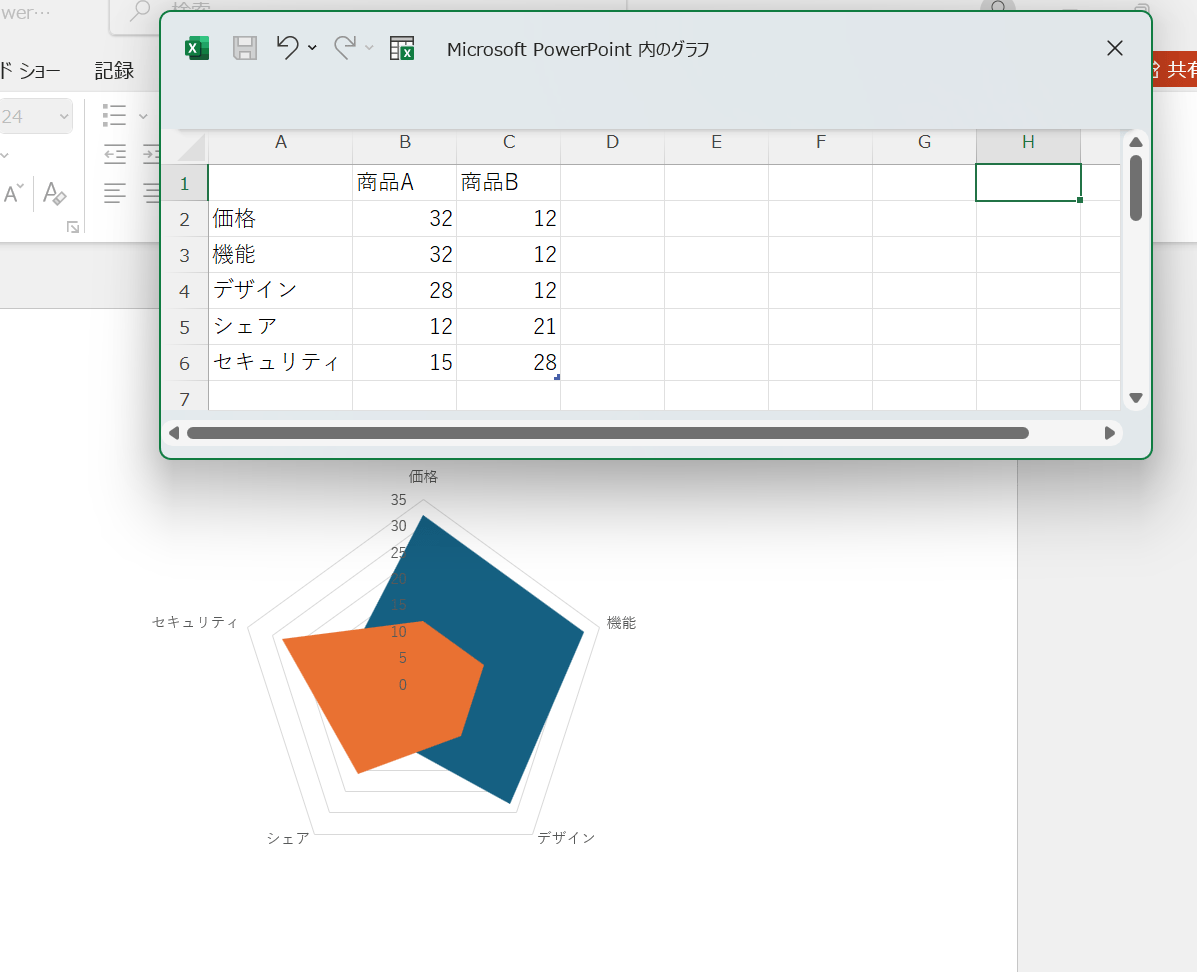Close the chart data spreadsheet window
Image resolution: width=1197 pixels, height=972 pixels.
point(1115,48)
